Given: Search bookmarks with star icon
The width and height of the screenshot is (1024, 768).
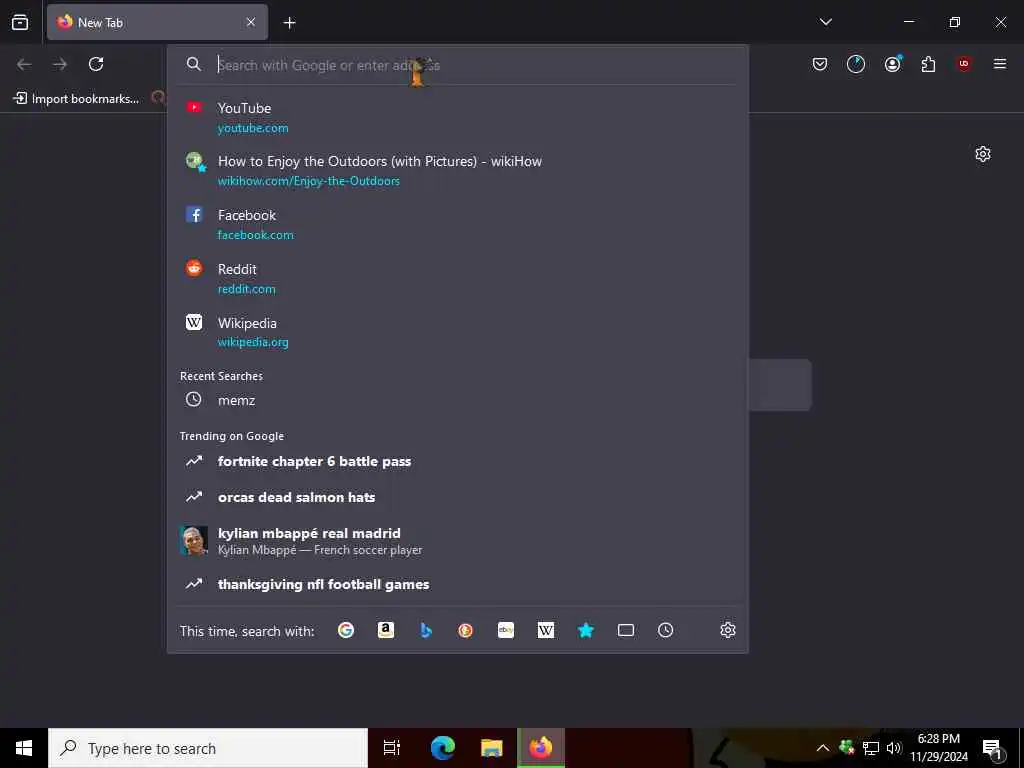Looking at the screenshot, I should point(586,630).
